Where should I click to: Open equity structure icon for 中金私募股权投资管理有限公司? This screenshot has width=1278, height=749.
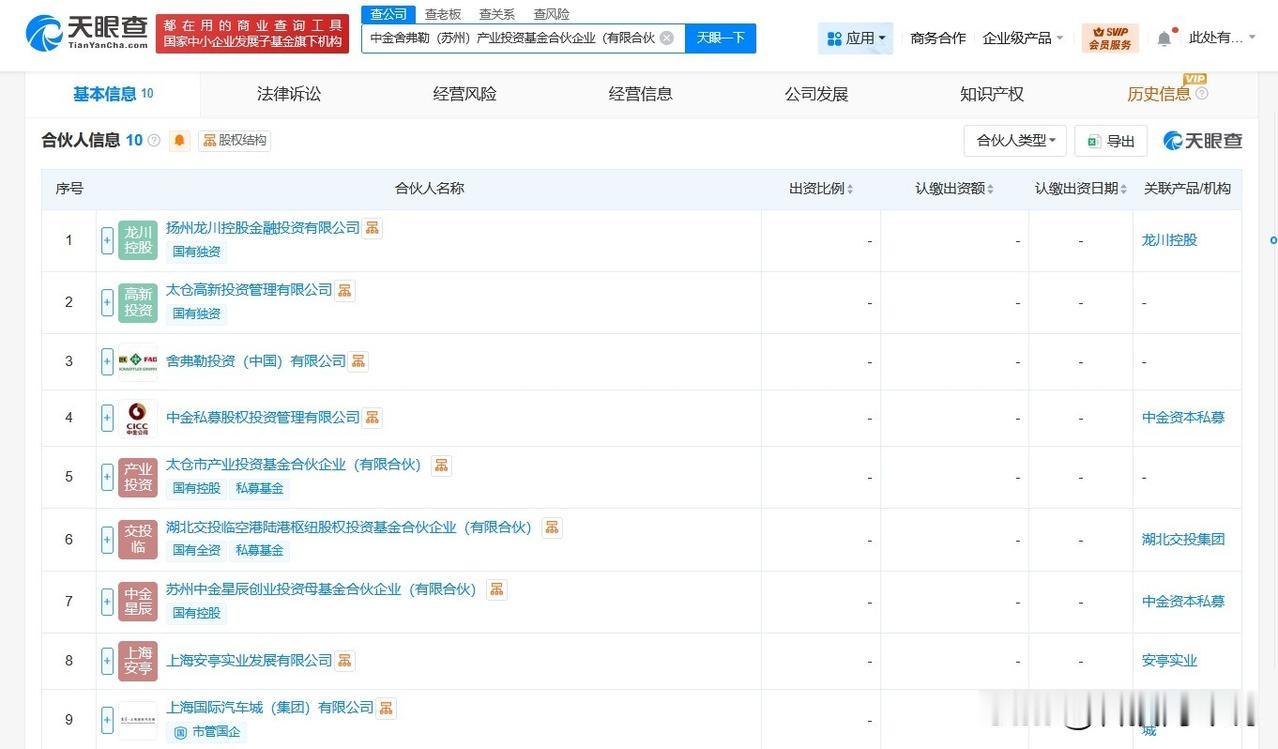(x=372, y=417)
